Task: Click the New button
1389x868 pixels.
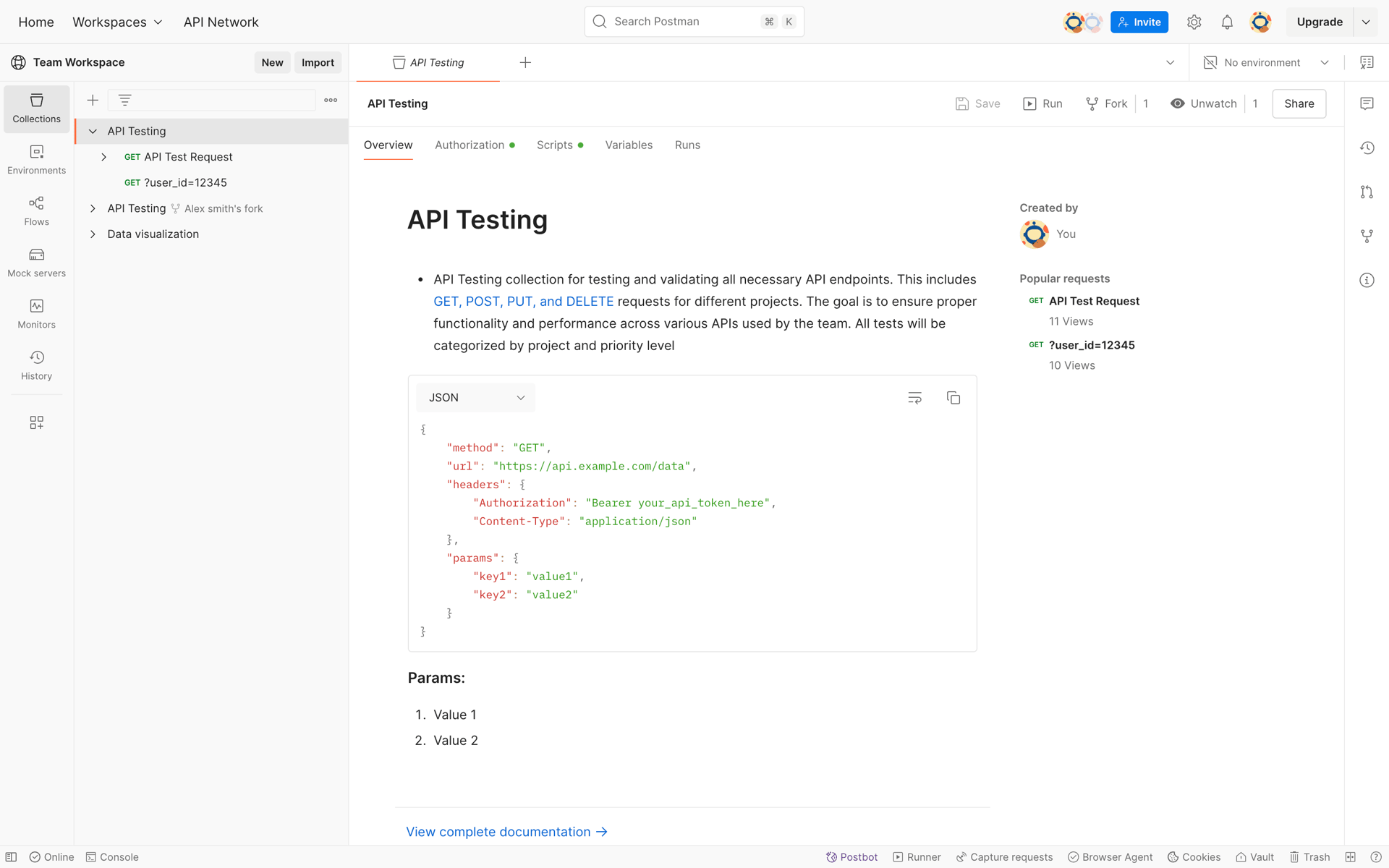Action: pos(272,63)
